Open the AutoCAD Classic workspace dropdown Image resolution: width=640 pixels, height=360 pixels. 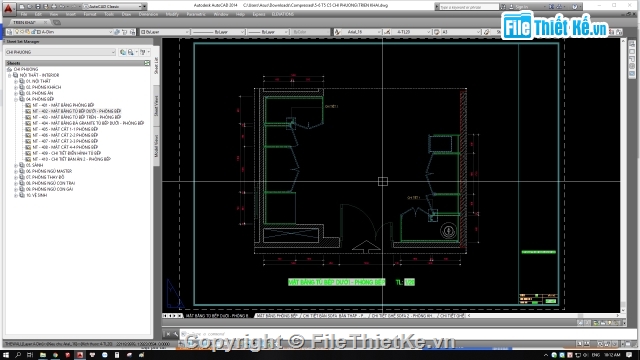click(x=145, y=7)
